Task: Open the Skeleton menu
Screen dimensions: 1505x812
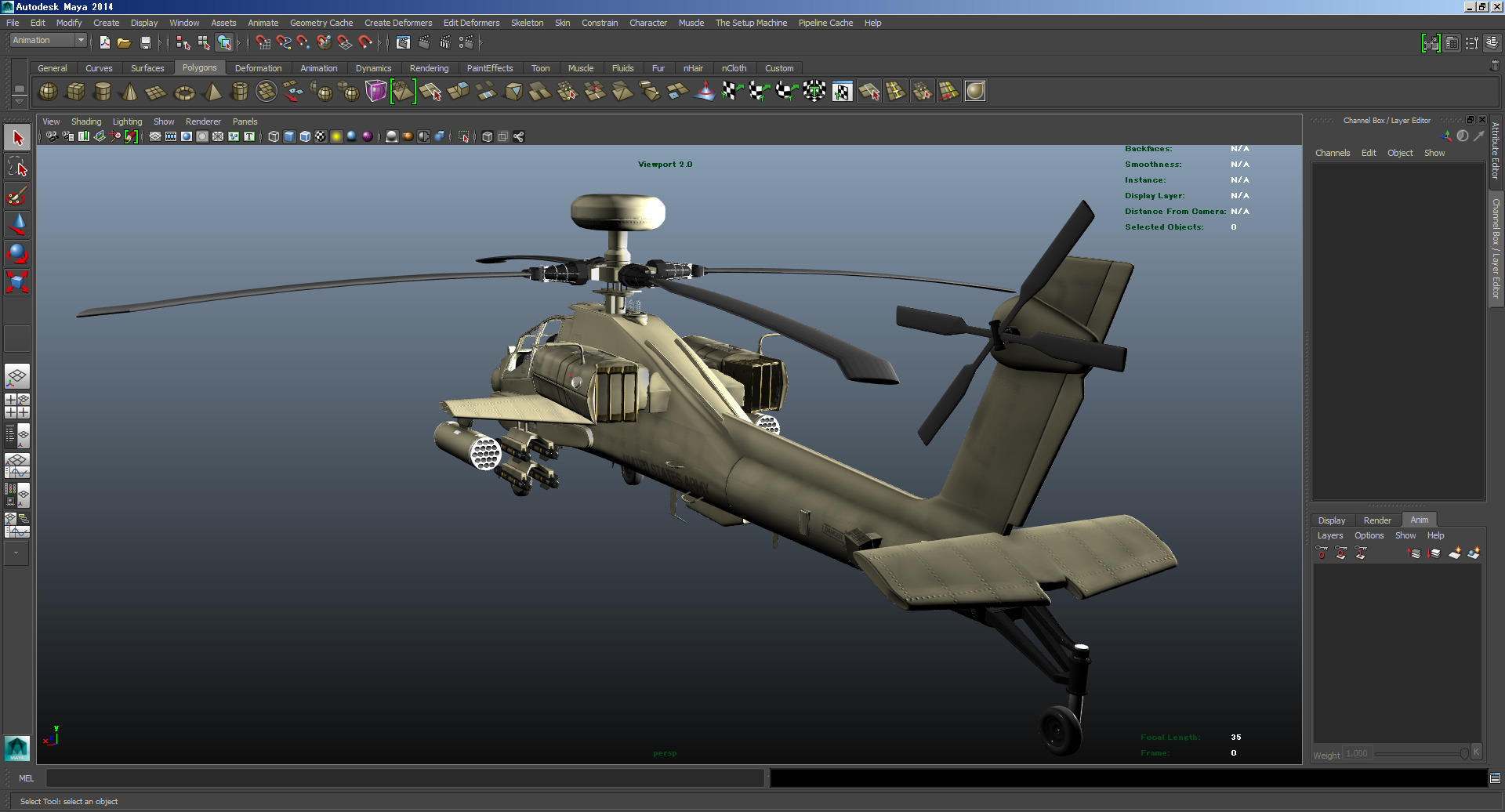Action: 528,23
